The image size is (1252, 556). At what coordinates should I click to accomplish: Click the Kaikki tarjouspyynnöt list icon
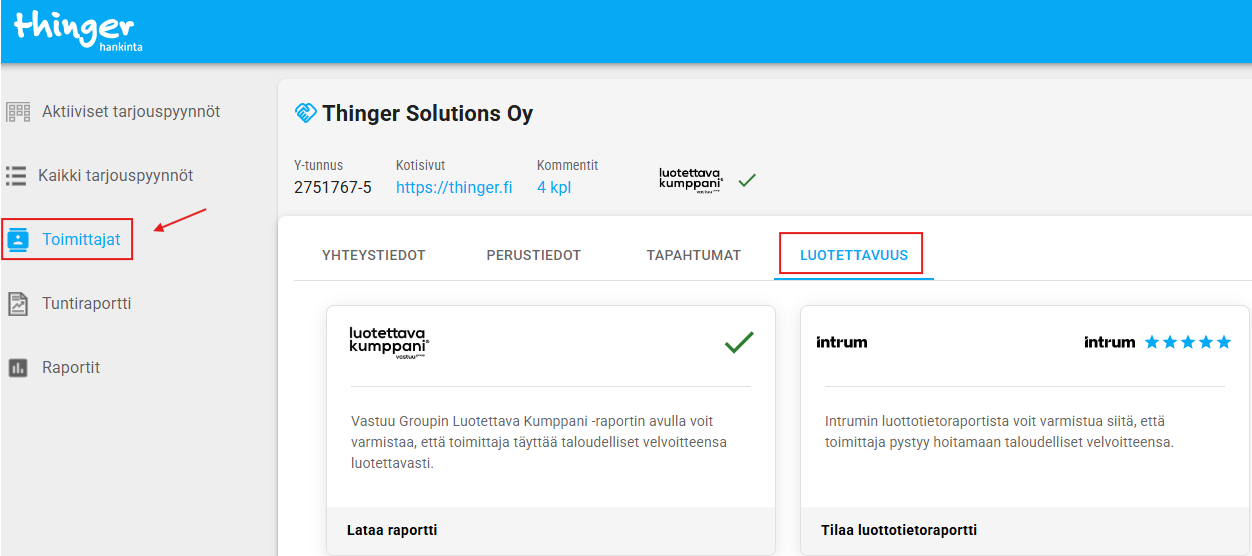tap(16, 176)
